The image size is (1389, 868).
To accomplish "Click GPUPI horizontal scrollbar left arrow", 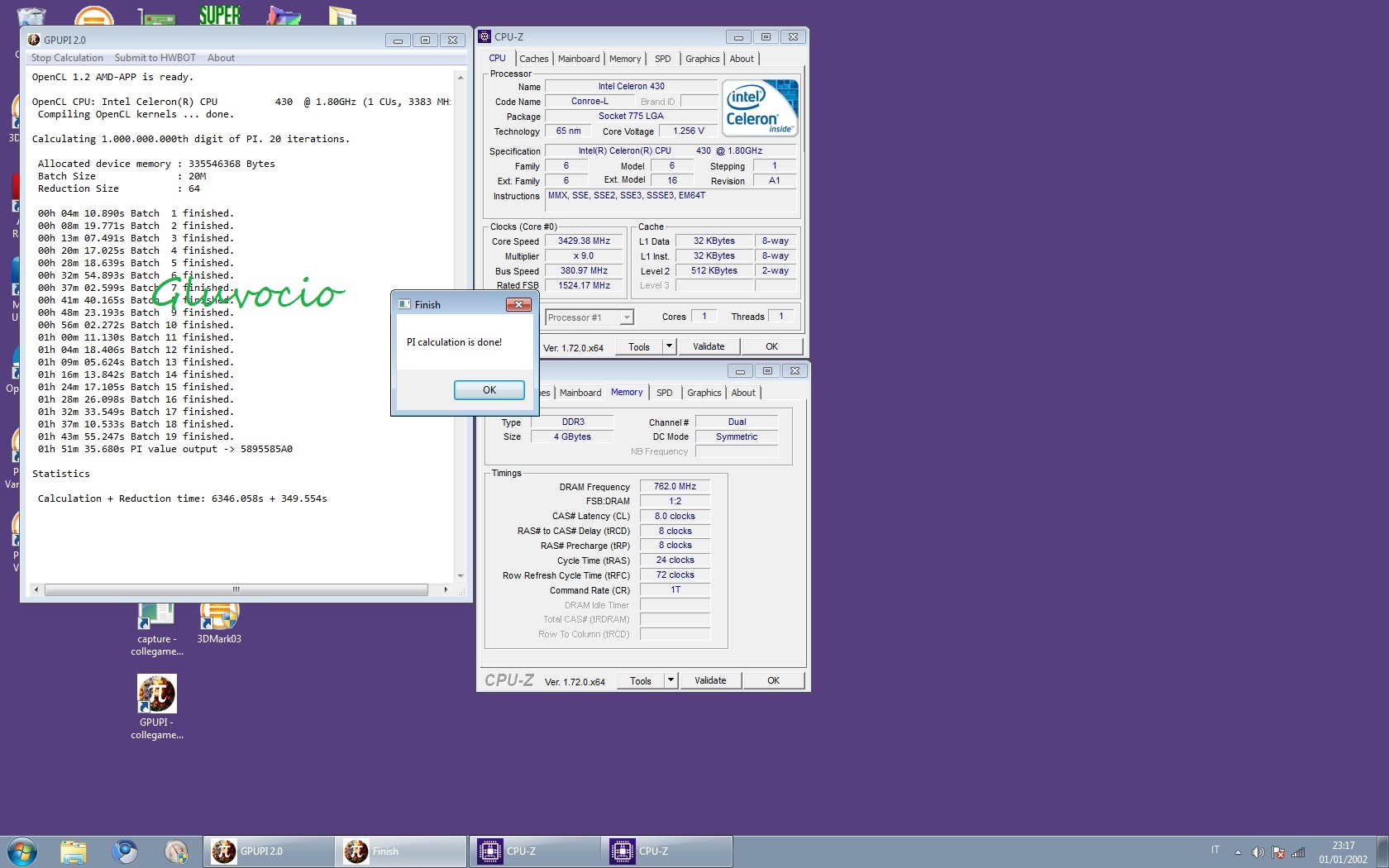I will point(36,589).
